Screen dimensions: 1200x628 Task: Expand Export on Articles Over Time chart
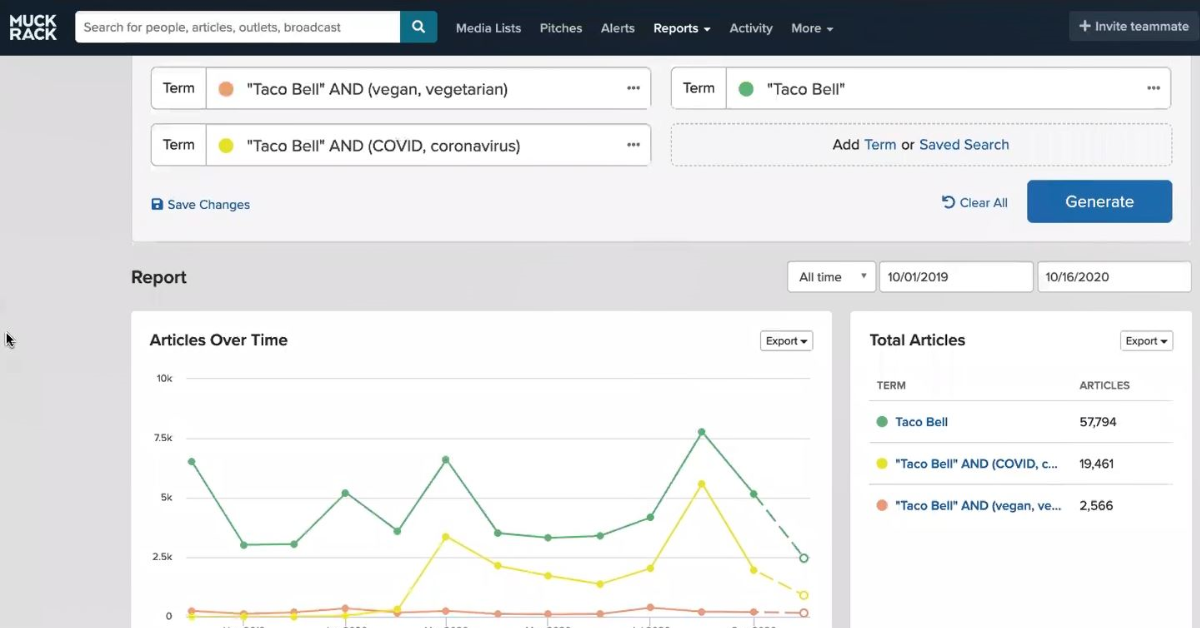click(786, 341)
